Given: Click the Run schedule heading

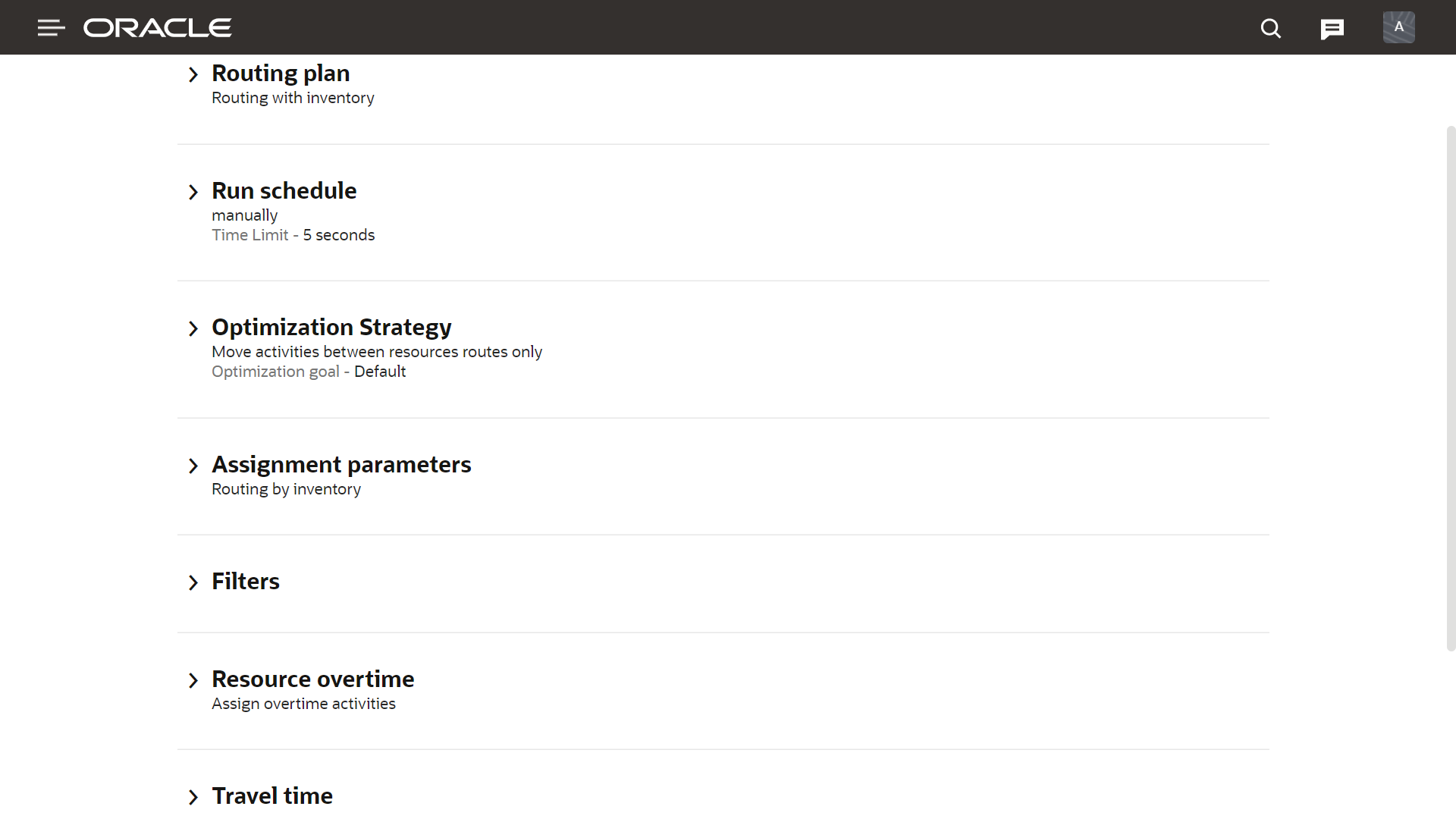Looking at the screenshot, I should pyautogui.click(x=284, y=190).
